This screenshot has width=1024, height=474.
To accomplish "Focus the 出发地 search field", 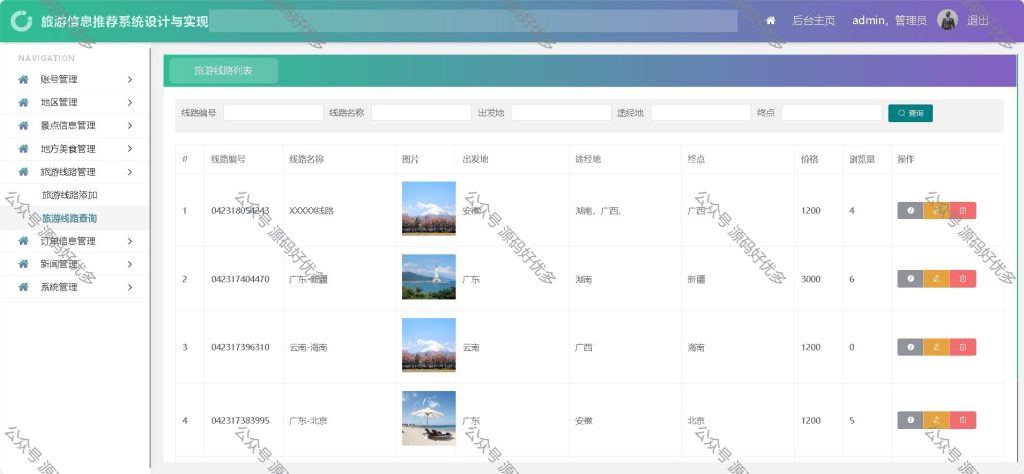I will (562, 113).
